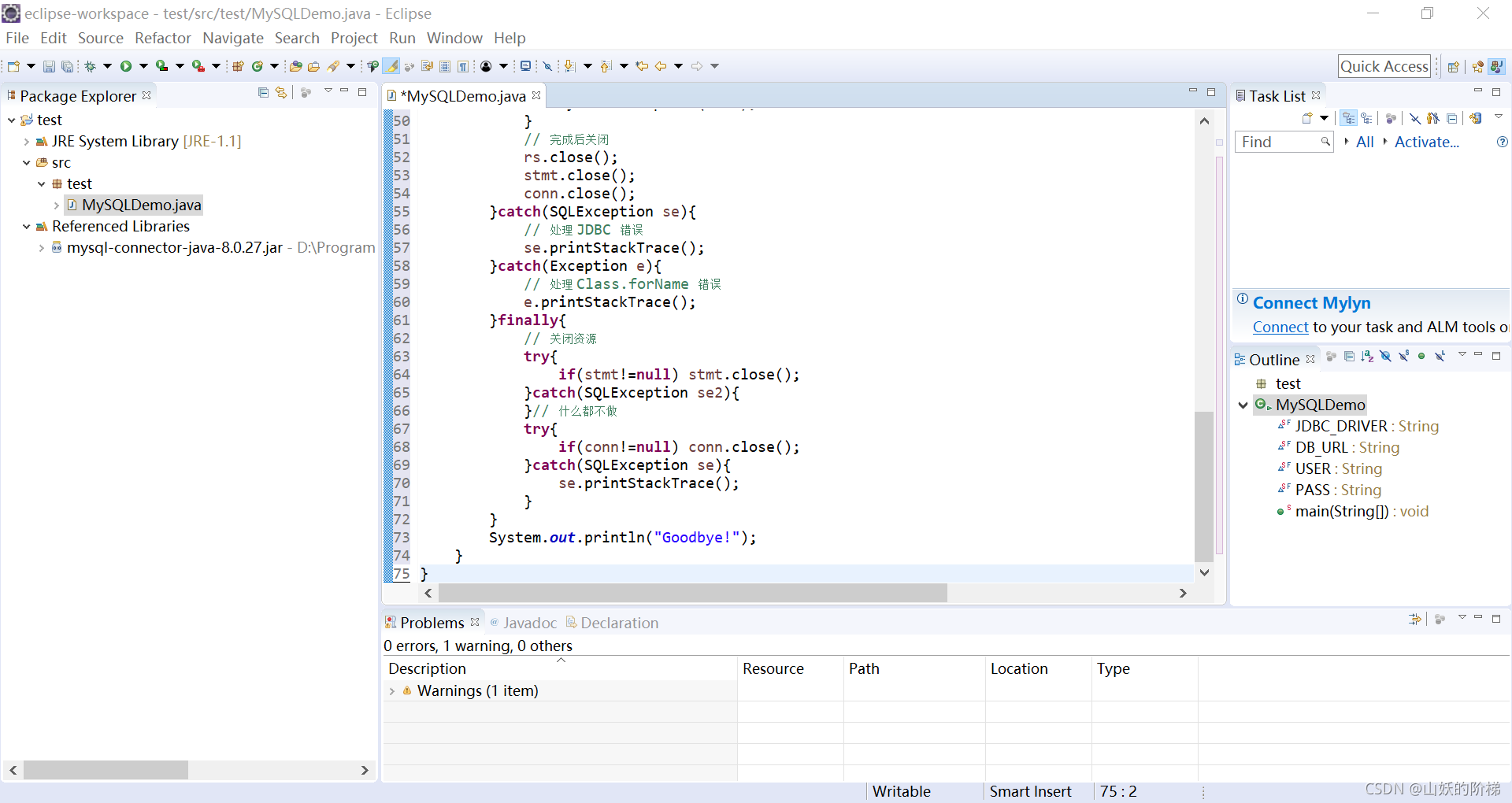
Task: Collapse All in Task List toolbar
Action: click(1452, 118)
